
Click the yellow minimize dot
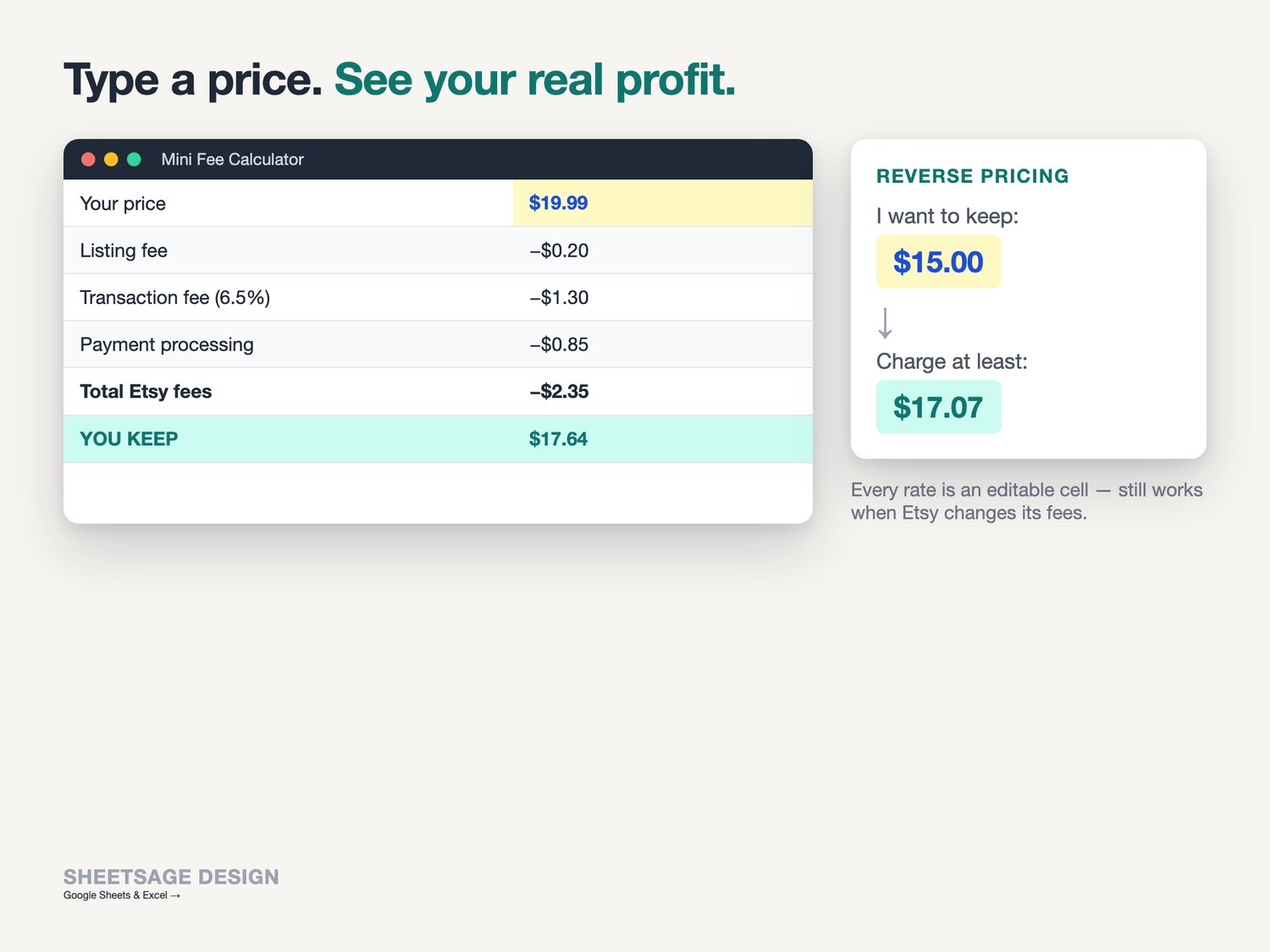pyautogui.click(x=111, y=159)
